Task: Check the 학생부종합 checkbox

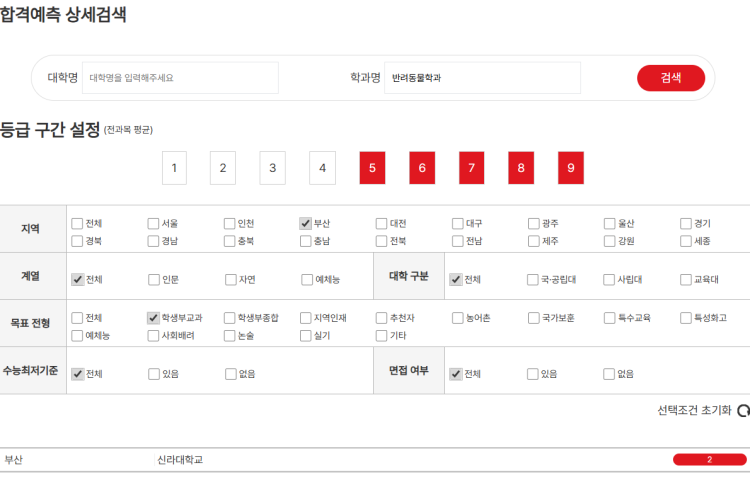Action: pyautogui.click(x=230, y=318)
